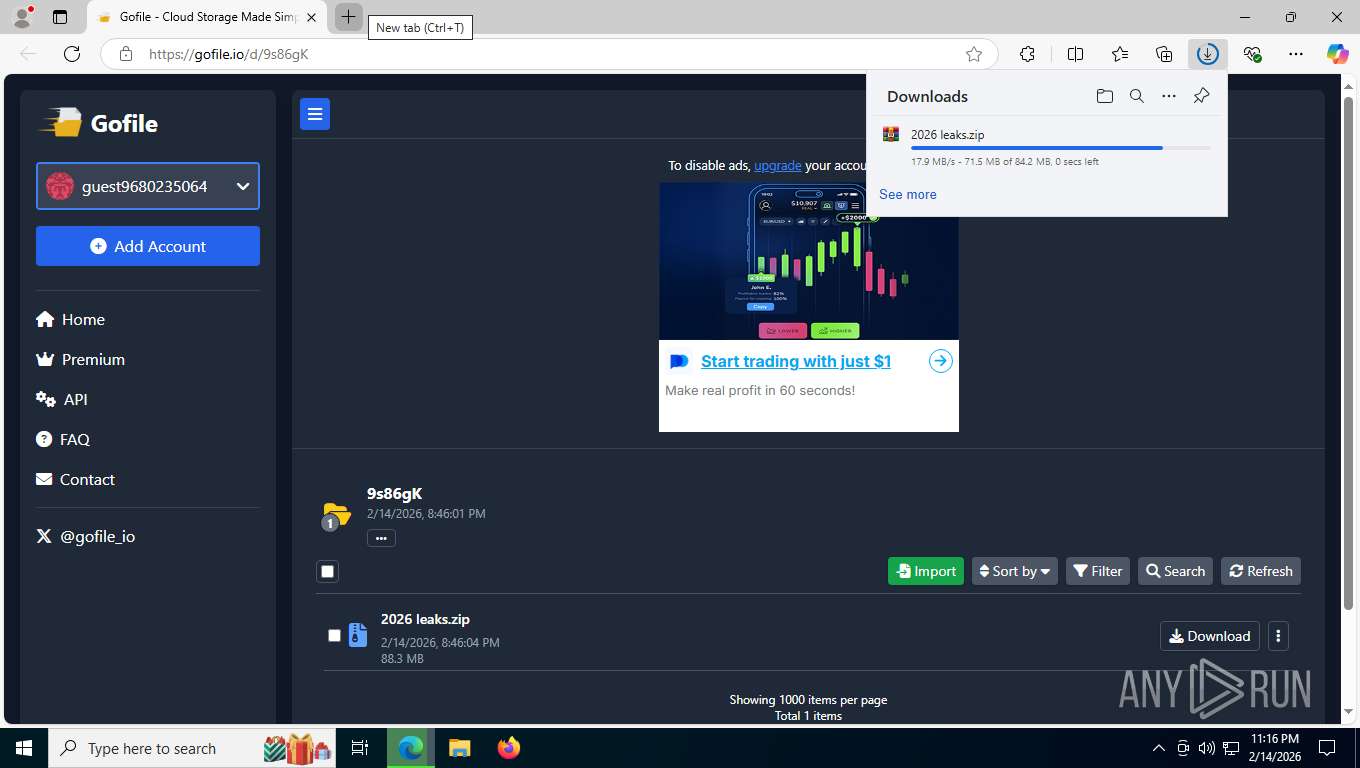Click the trading ad image
Viewport: 1360px width, 768px height.
click(809, 261)
